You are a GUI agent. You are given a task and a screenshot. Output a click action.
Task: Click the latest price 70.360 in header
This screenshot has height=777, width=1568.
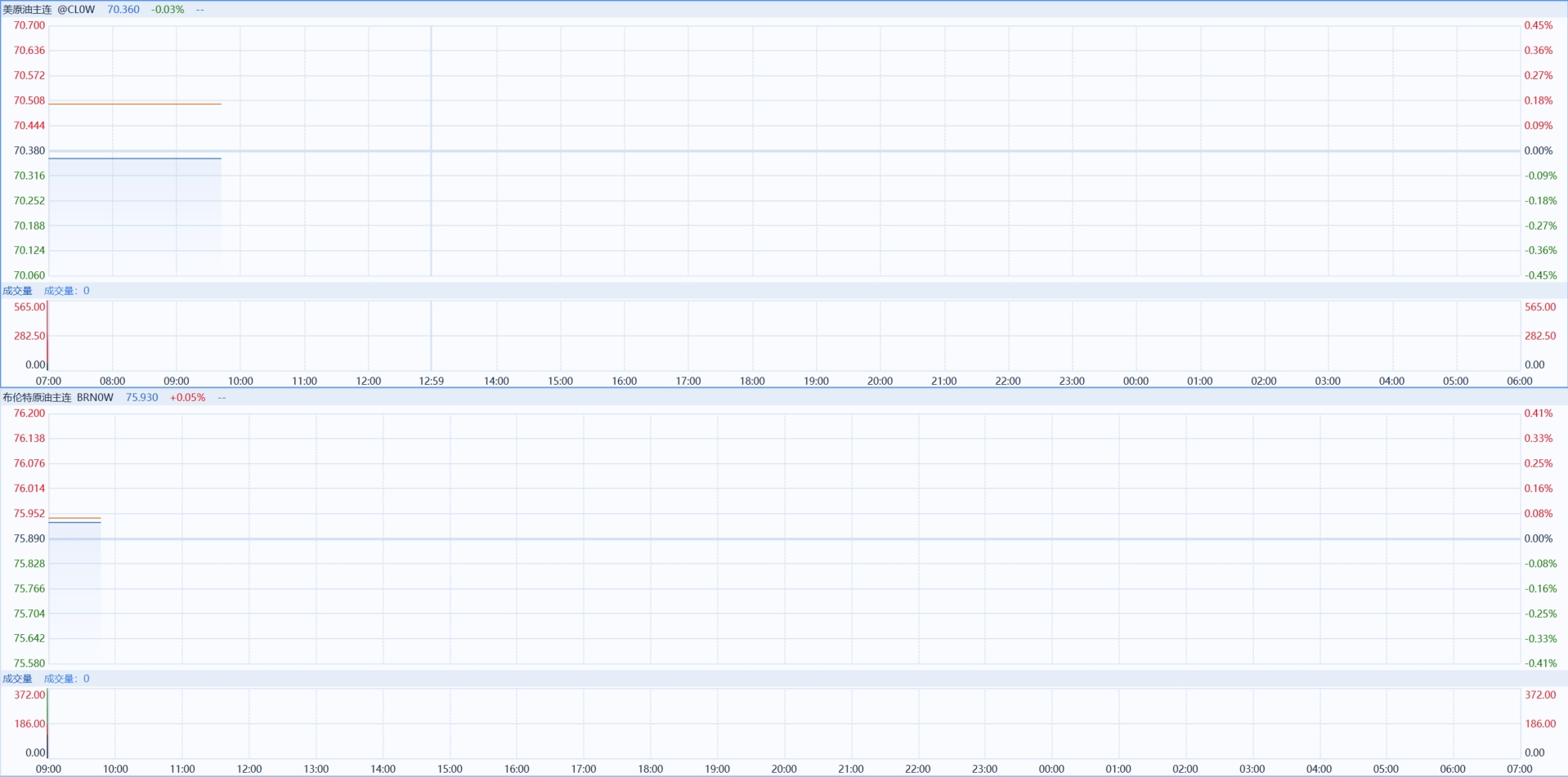click(x=123, y=10)
